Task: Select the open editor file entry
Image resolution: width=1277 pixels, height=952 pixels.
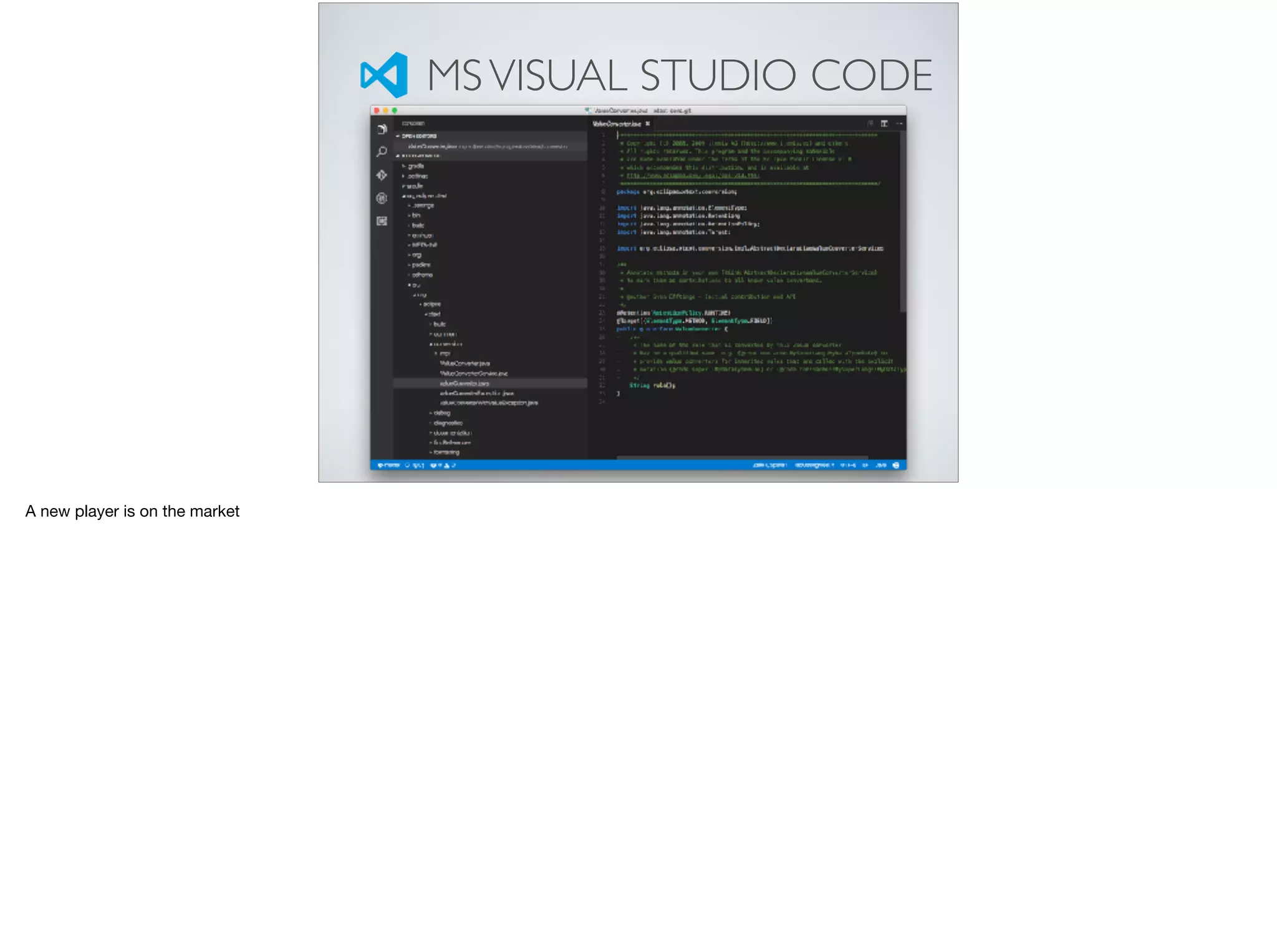Action: (490, 147)
